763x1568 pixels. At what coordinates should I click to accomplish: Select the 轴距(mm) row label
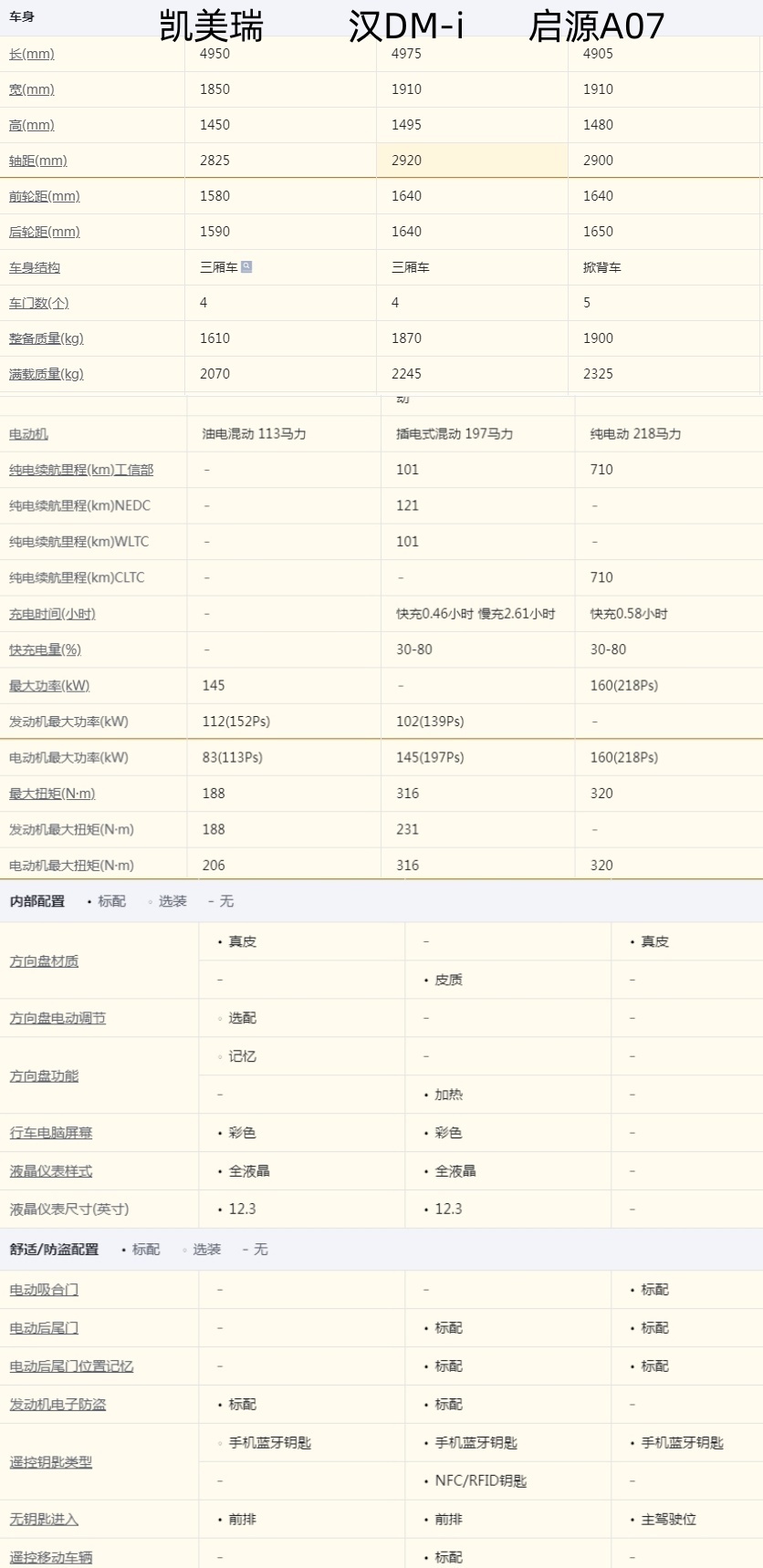coord(38,161)
